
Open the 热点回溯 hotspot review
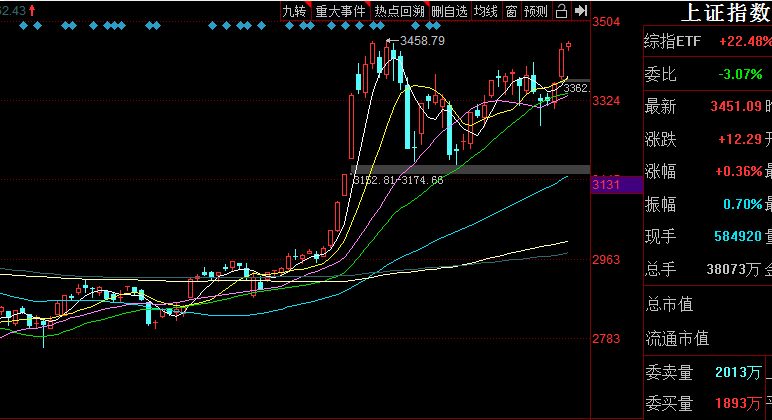tap(399, 11)
